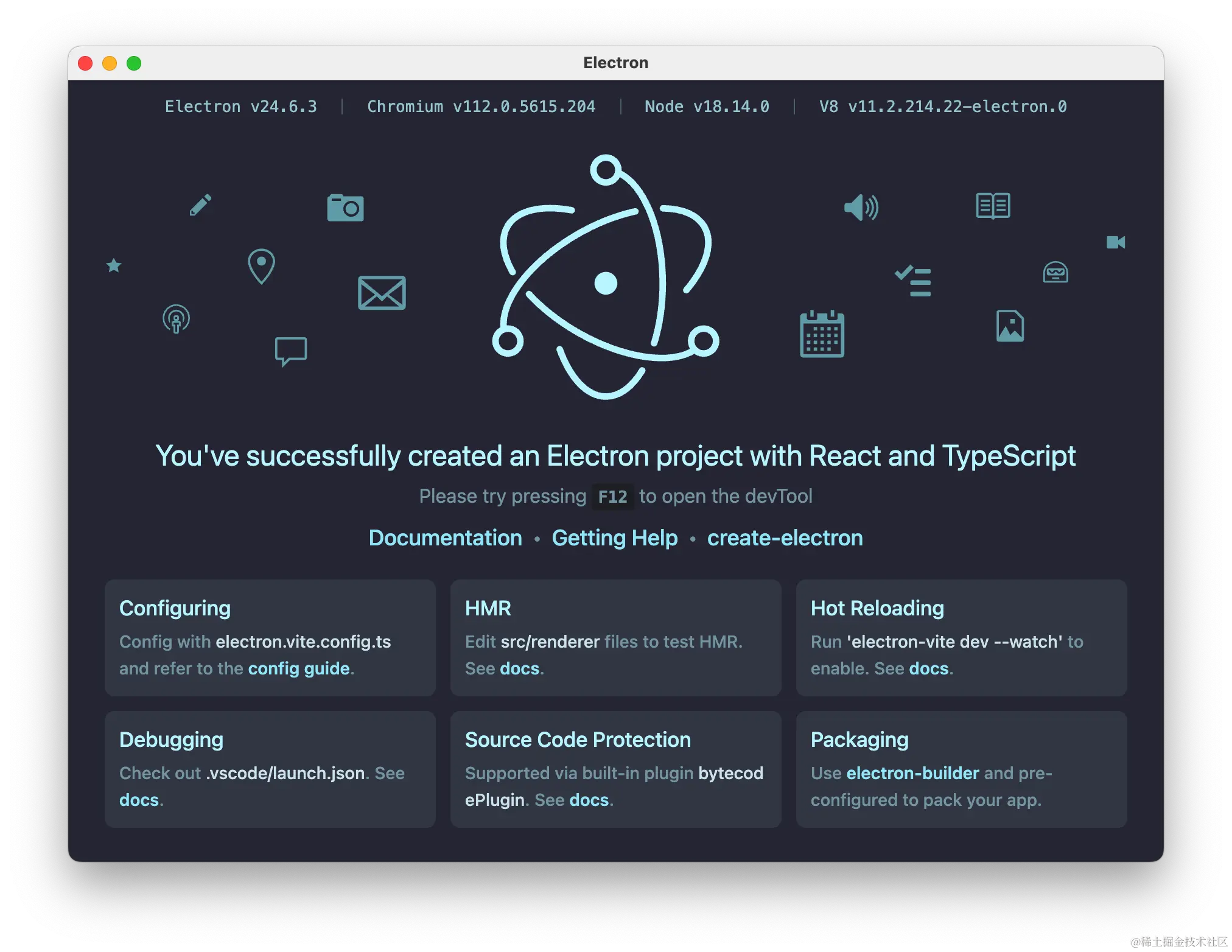Click the map location pin icon

pyautogui.click(x=261, y=266)
